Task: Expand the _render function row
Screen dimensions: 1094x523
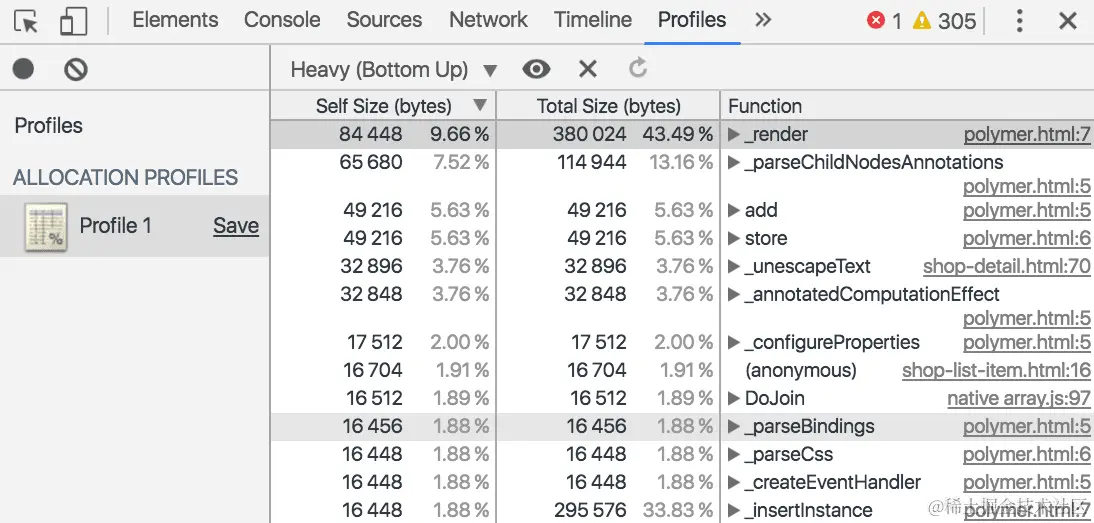Action: pos(734,134)
